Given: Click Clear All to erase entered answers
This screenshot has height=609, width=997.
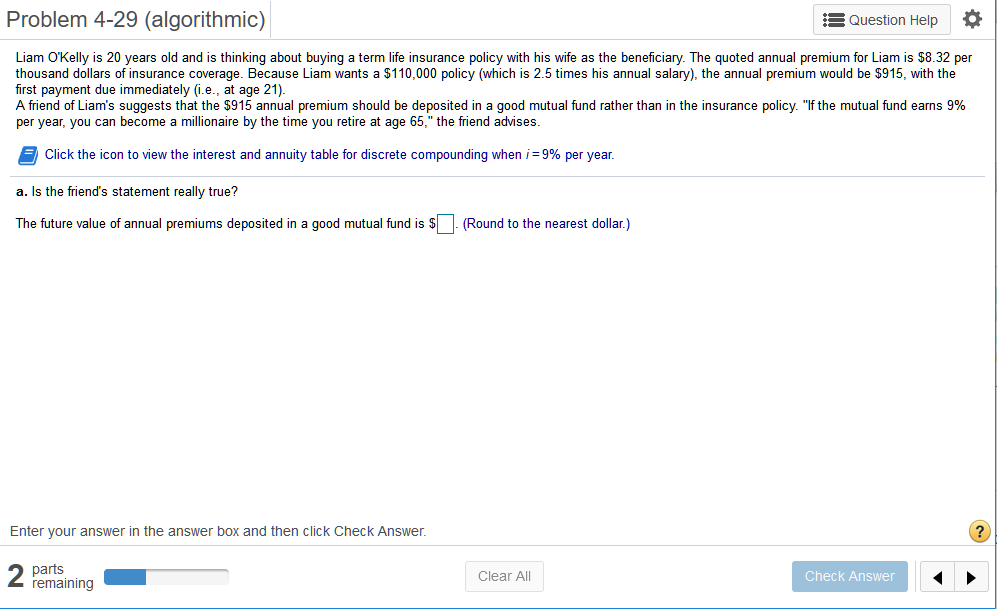Looking at the screenshot, I should pos(504,576).
